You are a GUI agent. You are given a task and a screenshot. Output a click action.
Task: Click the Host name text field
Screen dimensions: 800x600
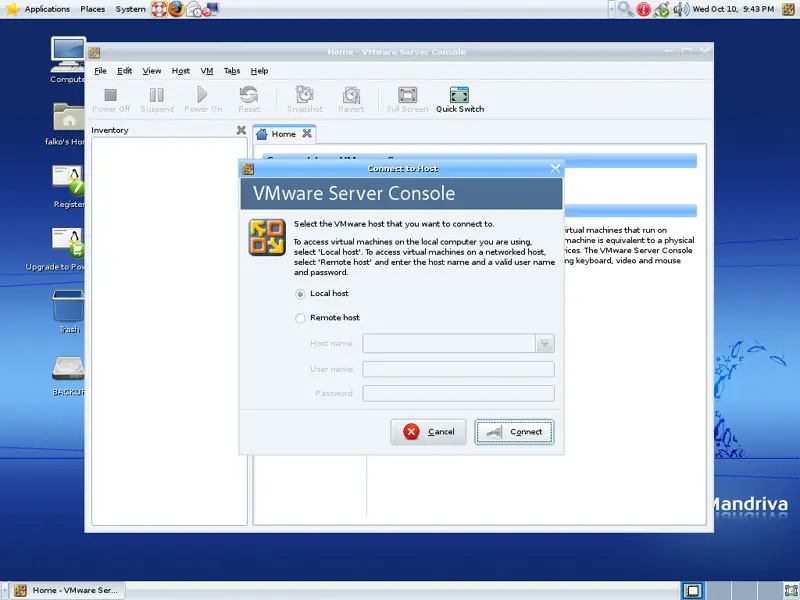(x=449, y=343)
